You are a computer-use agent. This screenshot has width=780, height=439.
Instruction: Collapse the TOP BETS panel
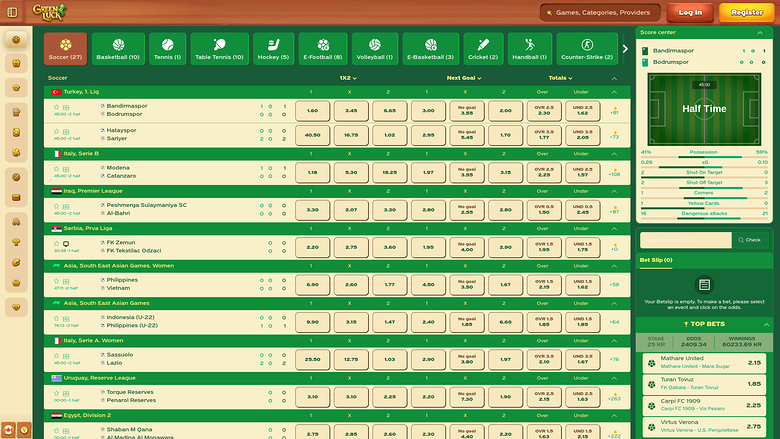pyautogui.click(x=766, y=325)
